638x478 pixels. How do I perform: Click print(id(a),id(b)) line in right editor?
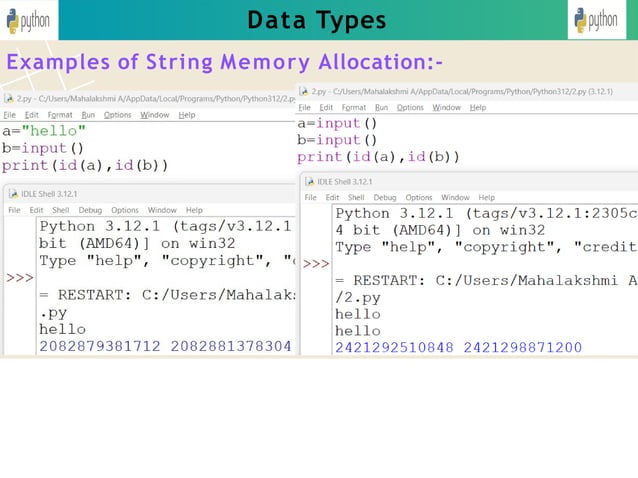click(378, 157)
